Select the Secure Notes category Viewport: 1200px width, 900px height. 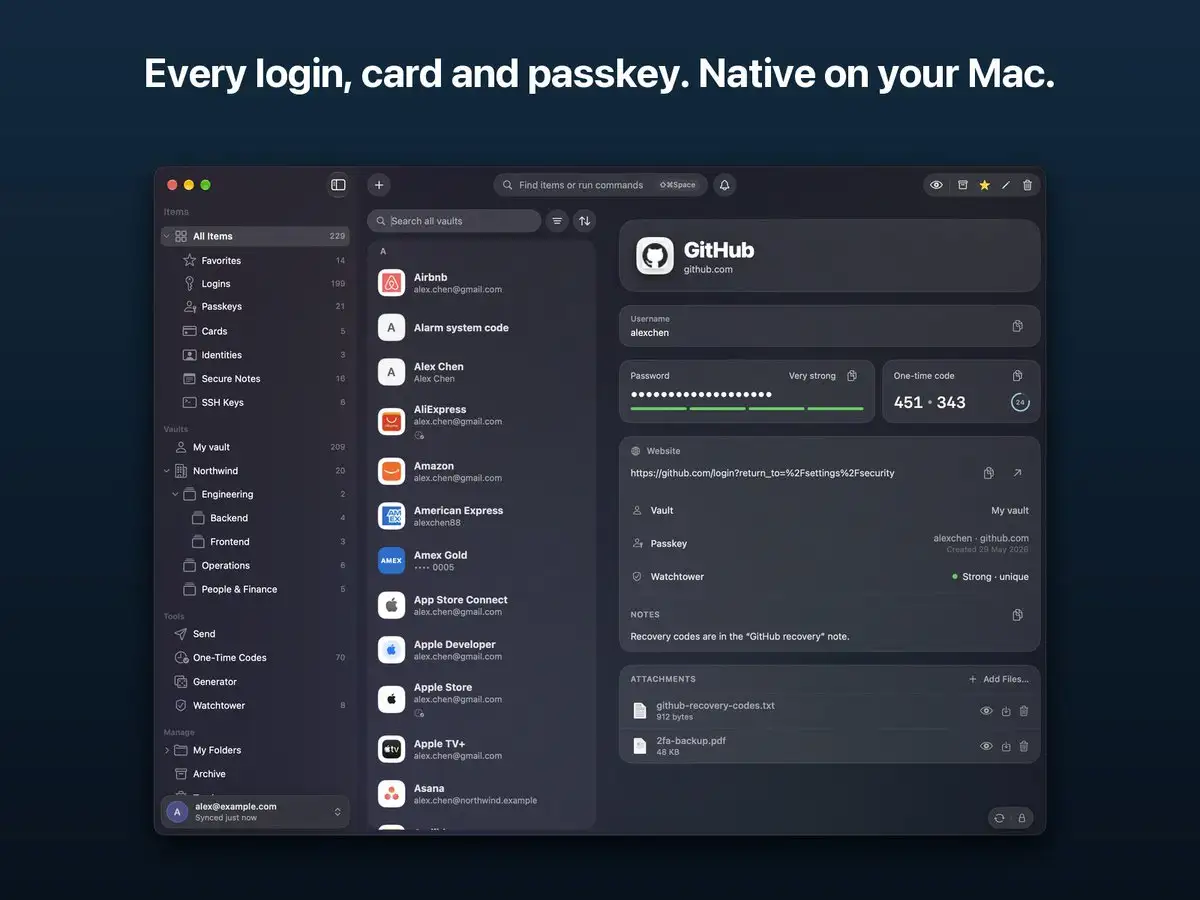[255, 379]
